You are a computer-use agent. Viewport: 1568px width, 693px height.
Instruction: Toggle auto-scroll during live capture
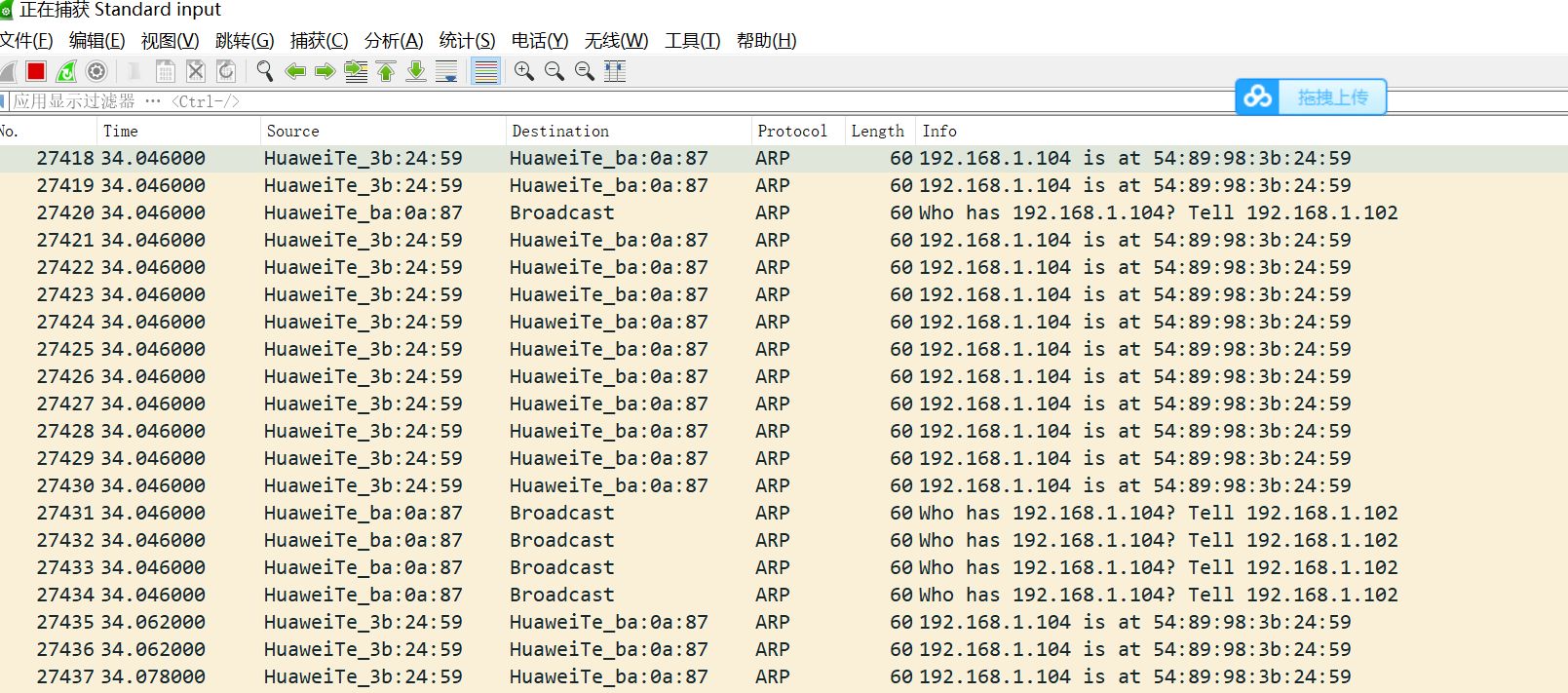click(x=446, y=71)
